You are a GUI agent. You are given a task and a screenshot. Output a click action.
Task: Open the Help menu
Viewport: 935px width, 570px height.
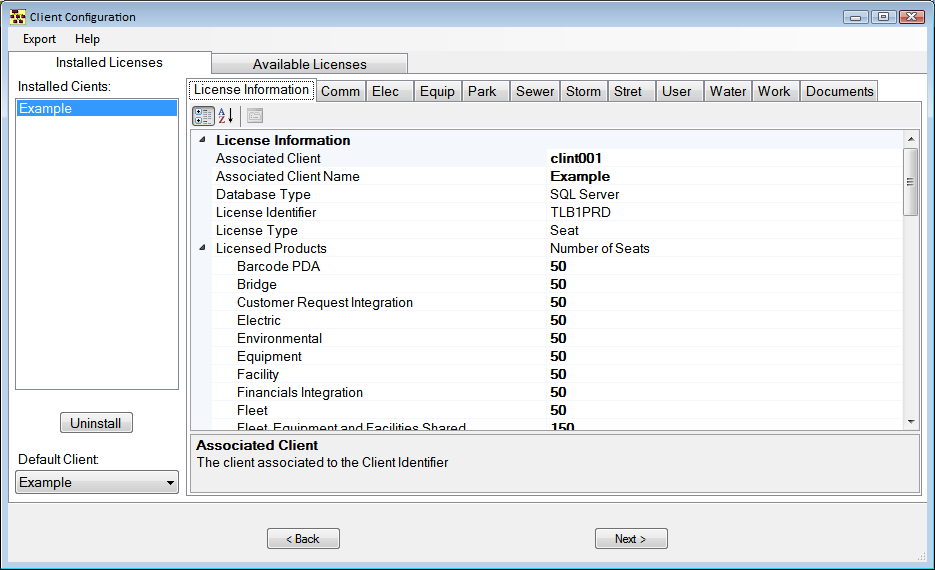tap(87, 39)
